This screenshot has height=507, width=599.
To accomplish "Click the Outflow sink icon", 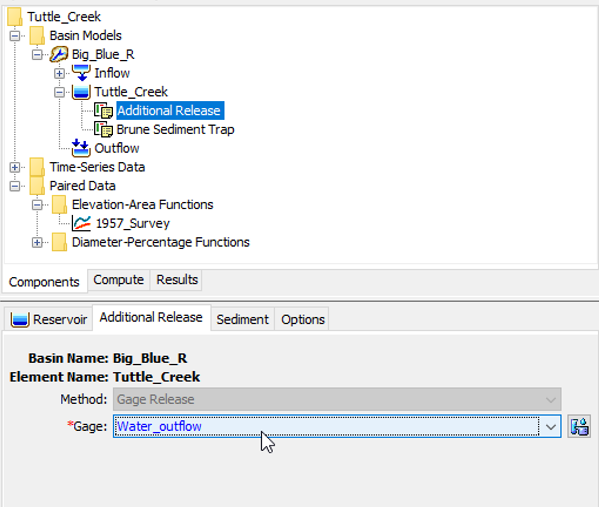I will coord(81,148).
